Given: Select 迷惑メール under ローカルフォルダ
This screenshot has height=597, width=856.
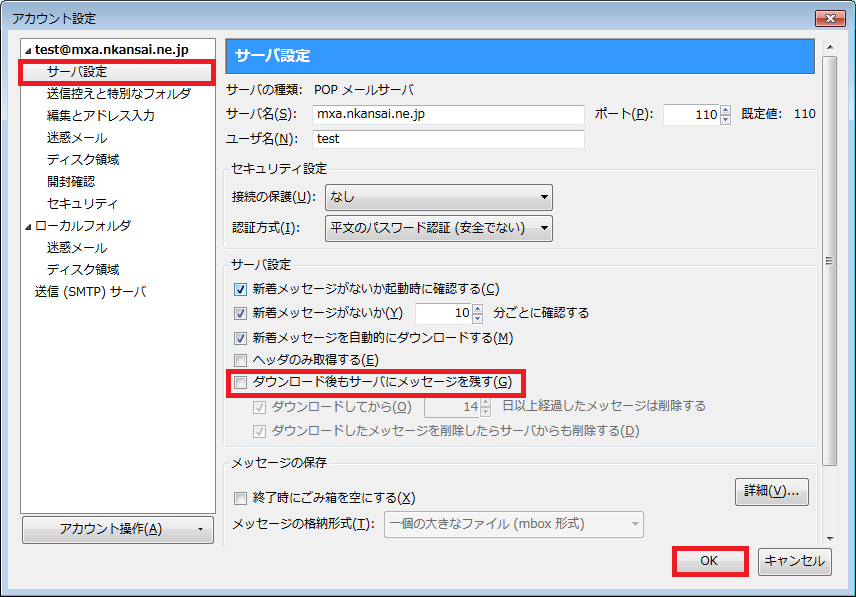Looking at the screenshot, I should click(77, 248).
